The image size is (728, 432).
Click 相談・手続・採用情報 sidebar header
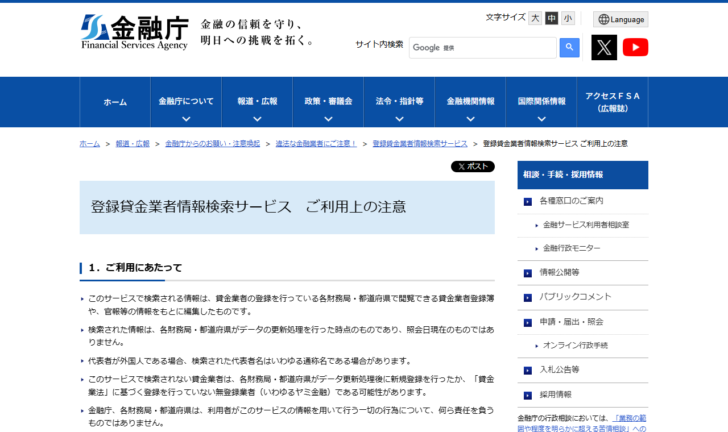tap(583, 175)
